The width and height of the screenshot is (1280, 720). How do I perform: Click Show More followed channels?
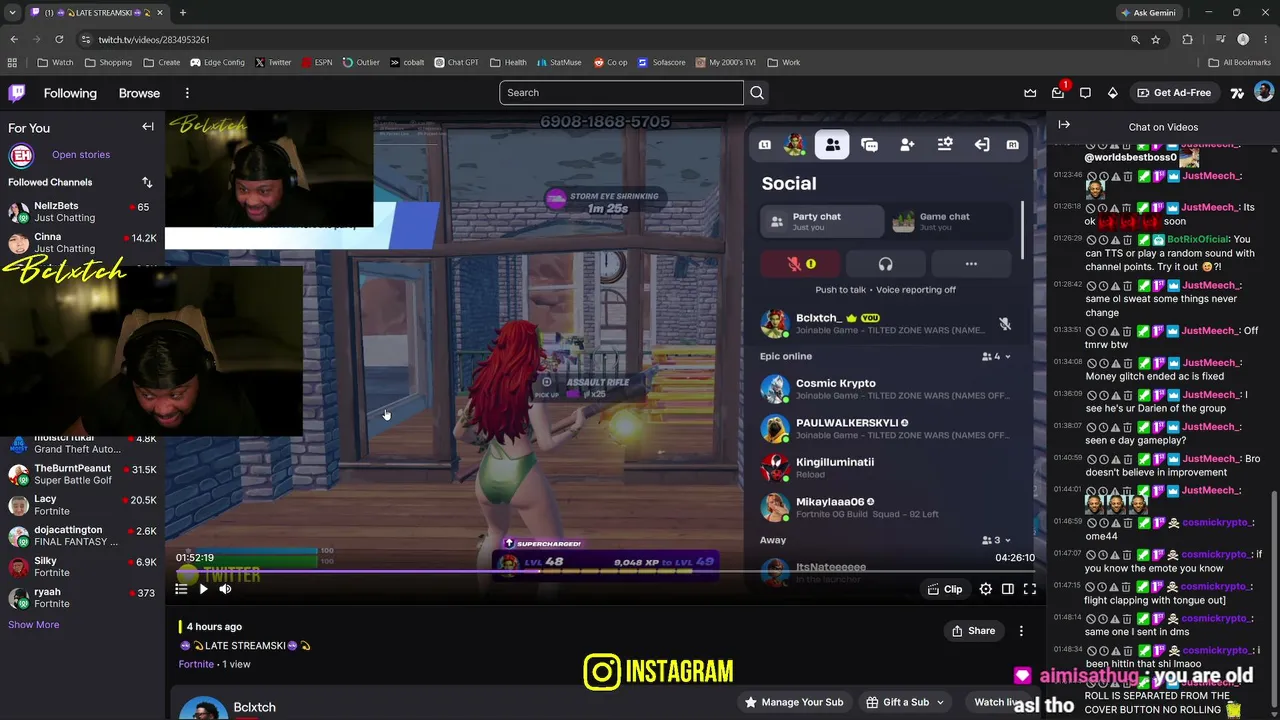[x=33, y=625]
